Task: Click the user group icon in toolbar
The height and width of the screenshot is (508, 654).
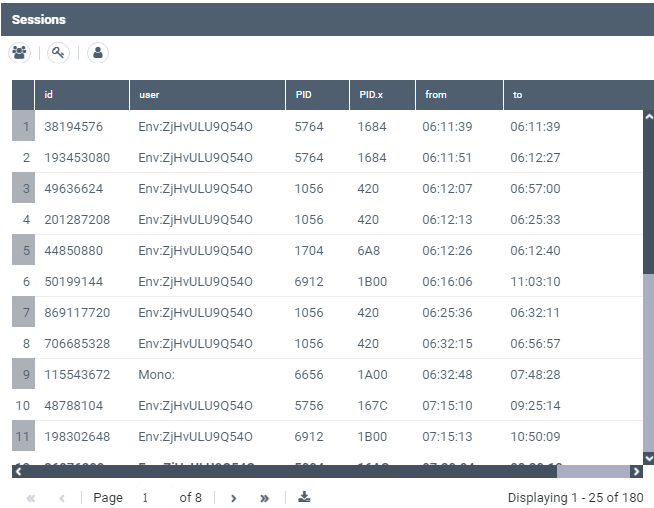Action: pos(20,53)
